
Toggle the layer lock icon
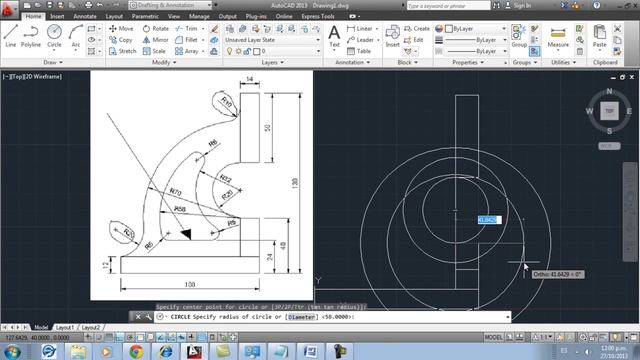pos(247,51)
